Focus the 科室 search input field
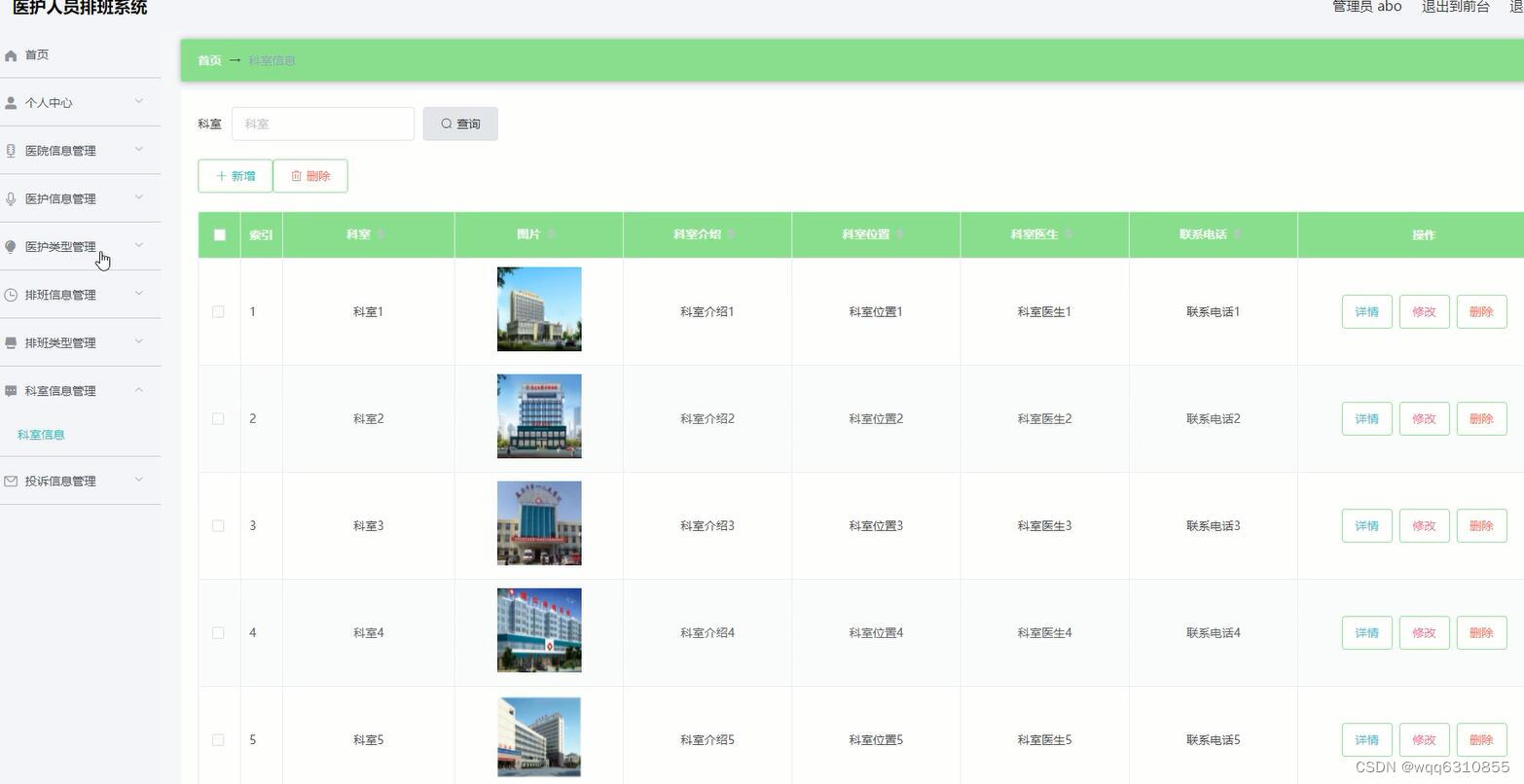 pyautogui.click(x=323, y=124)
